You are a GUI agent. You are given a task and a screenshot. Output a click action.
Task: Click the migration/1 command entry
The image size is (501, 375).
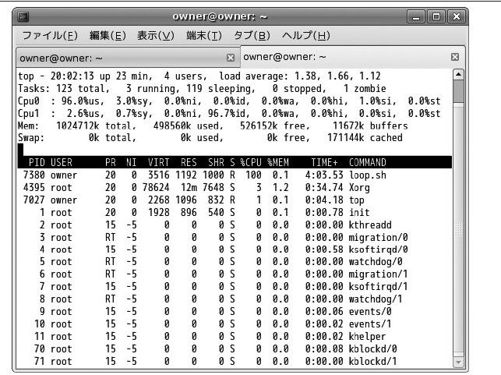coord(378,274)
